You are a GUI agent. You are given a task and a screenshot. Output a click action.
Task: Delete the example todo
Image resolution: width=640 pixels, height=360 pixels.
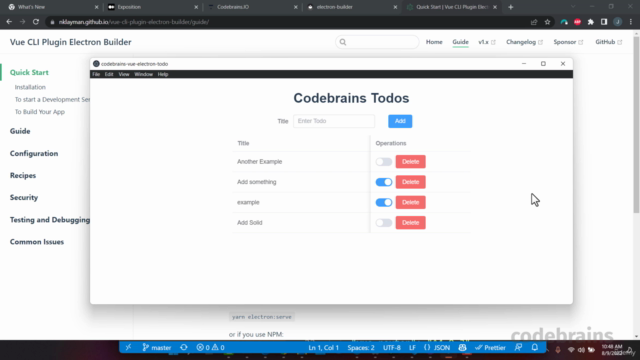coord(410,202)
